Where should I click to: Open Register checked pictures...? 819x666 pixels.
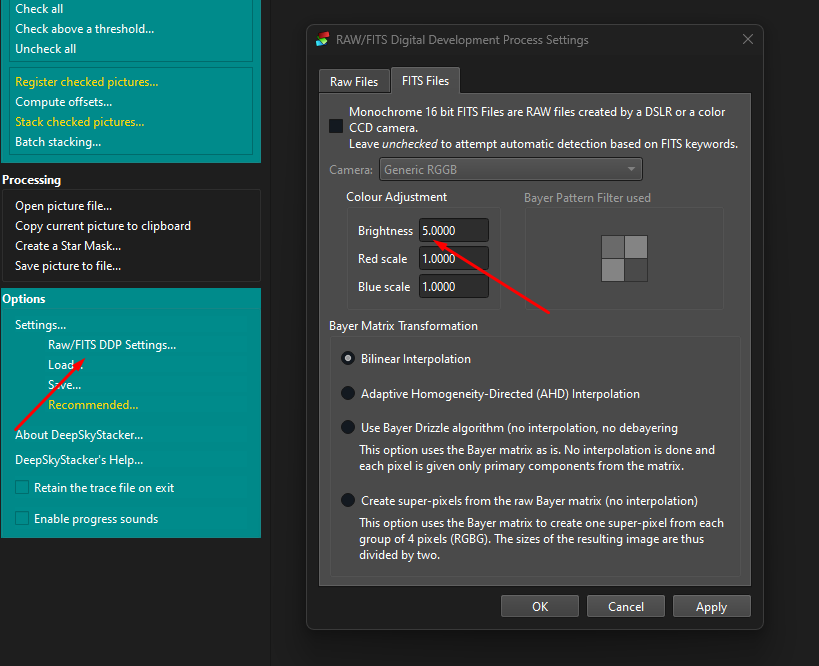(x=87, y=82)
